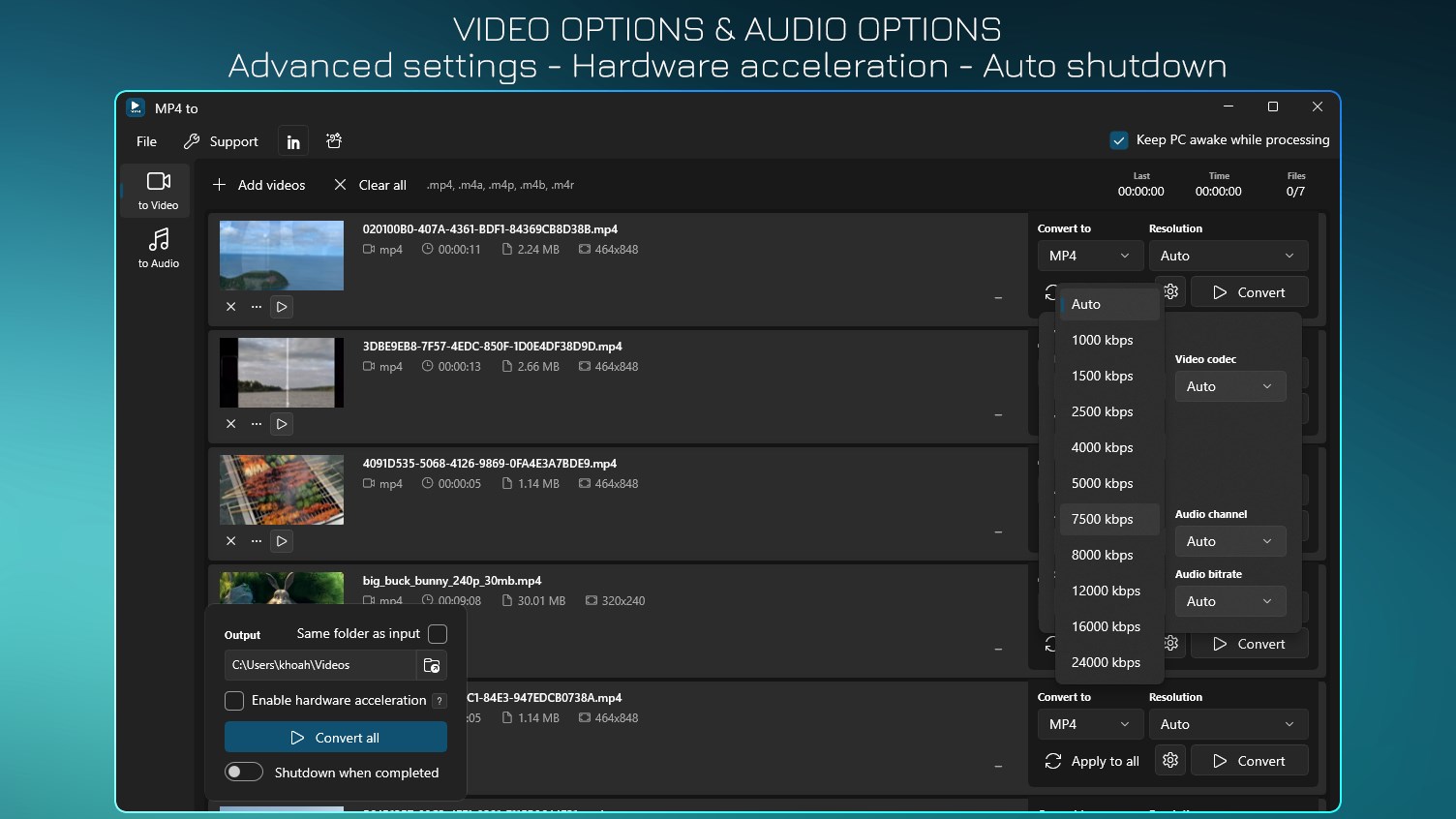Expand the Resolution Auto dropdown

coord(1228,255)
